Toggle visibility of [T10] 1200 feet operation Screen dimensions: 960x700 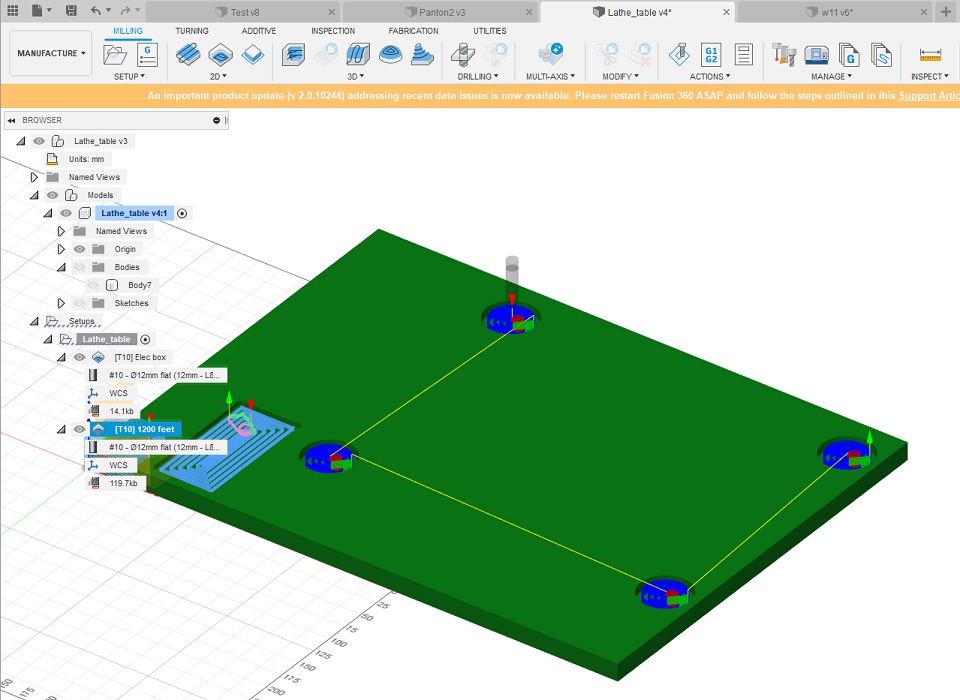pyautogui.click(x=80, y=429)
